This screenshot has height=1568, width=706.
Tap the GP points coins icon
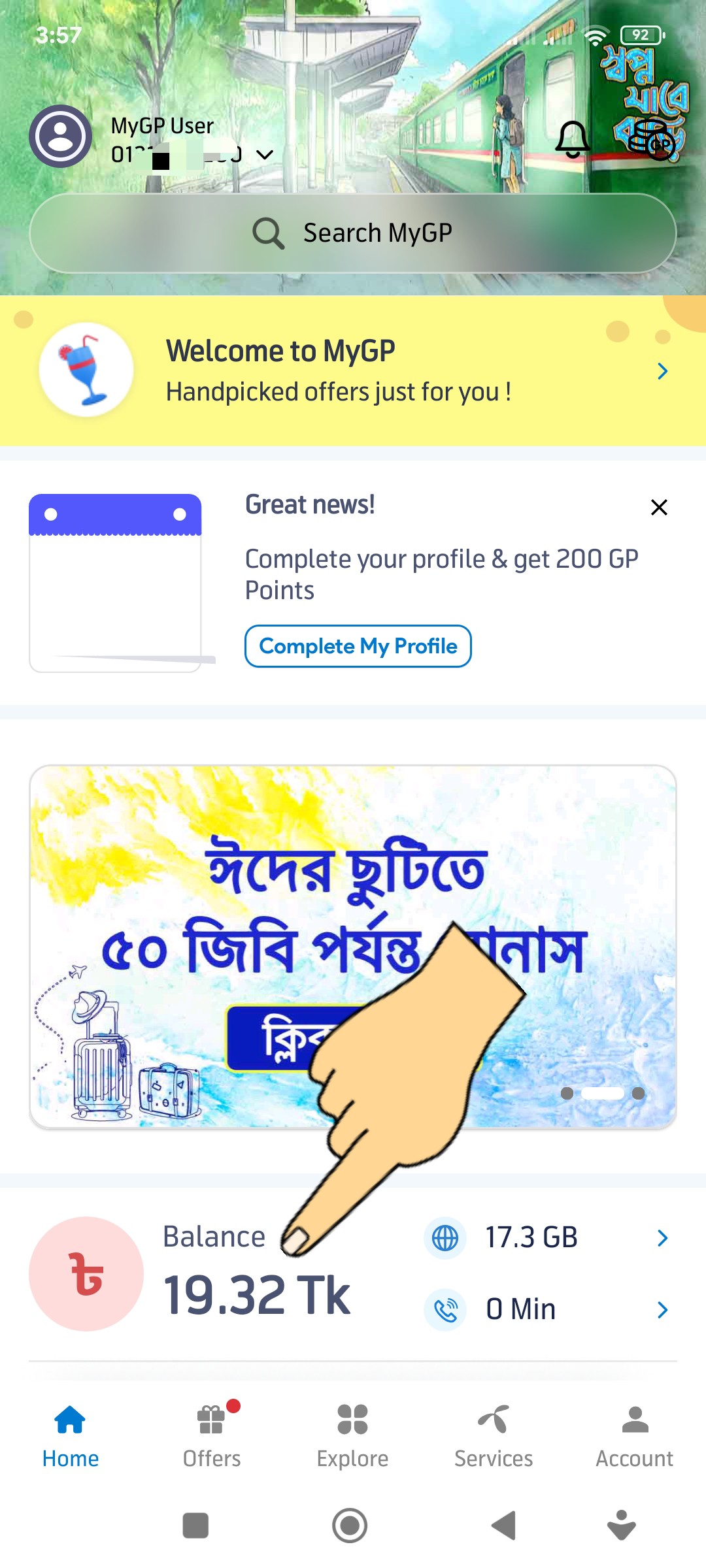point(651,140)
